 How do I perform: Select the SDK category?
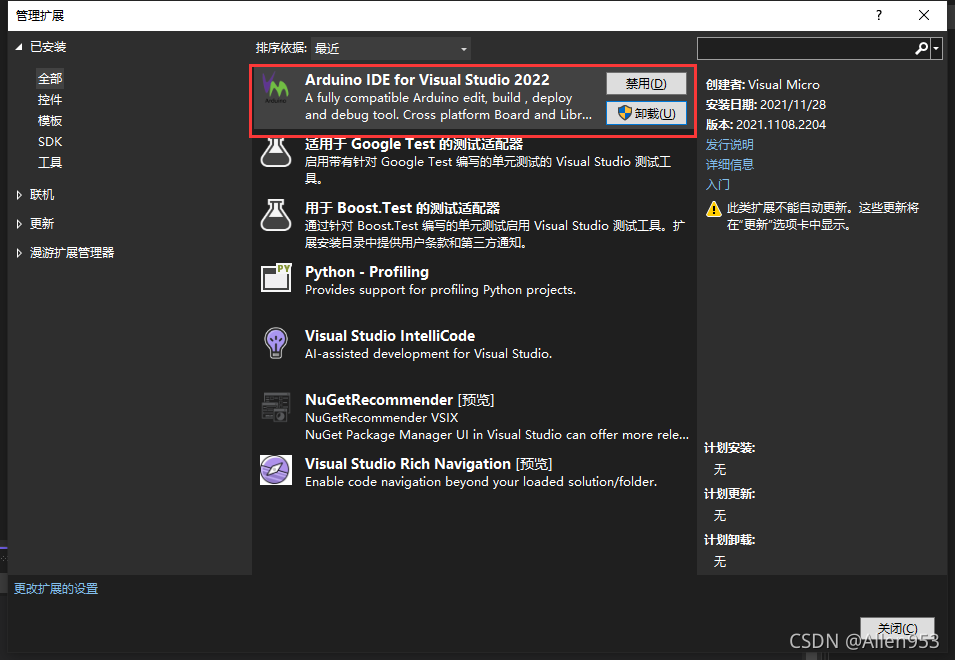tap(50, 142)
